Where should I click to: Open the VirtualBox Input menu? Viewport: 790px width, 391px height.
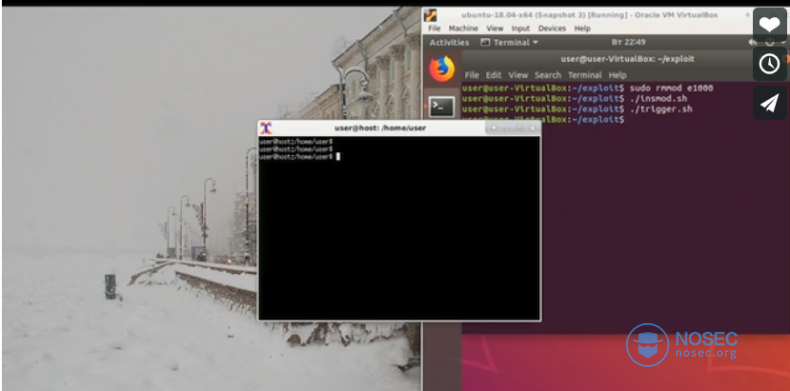(x=520, y=29)
